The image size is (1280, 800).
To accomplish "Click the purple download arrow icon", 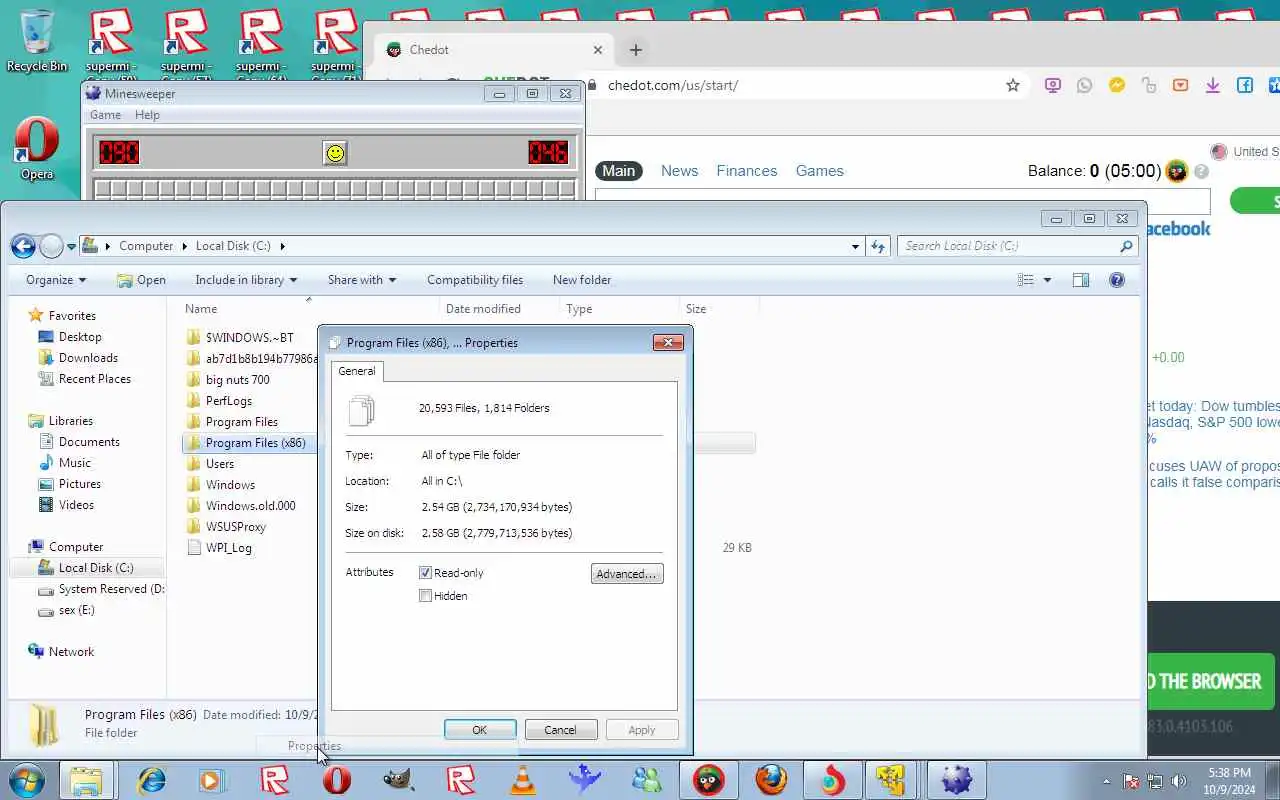I will point(1213,86).
